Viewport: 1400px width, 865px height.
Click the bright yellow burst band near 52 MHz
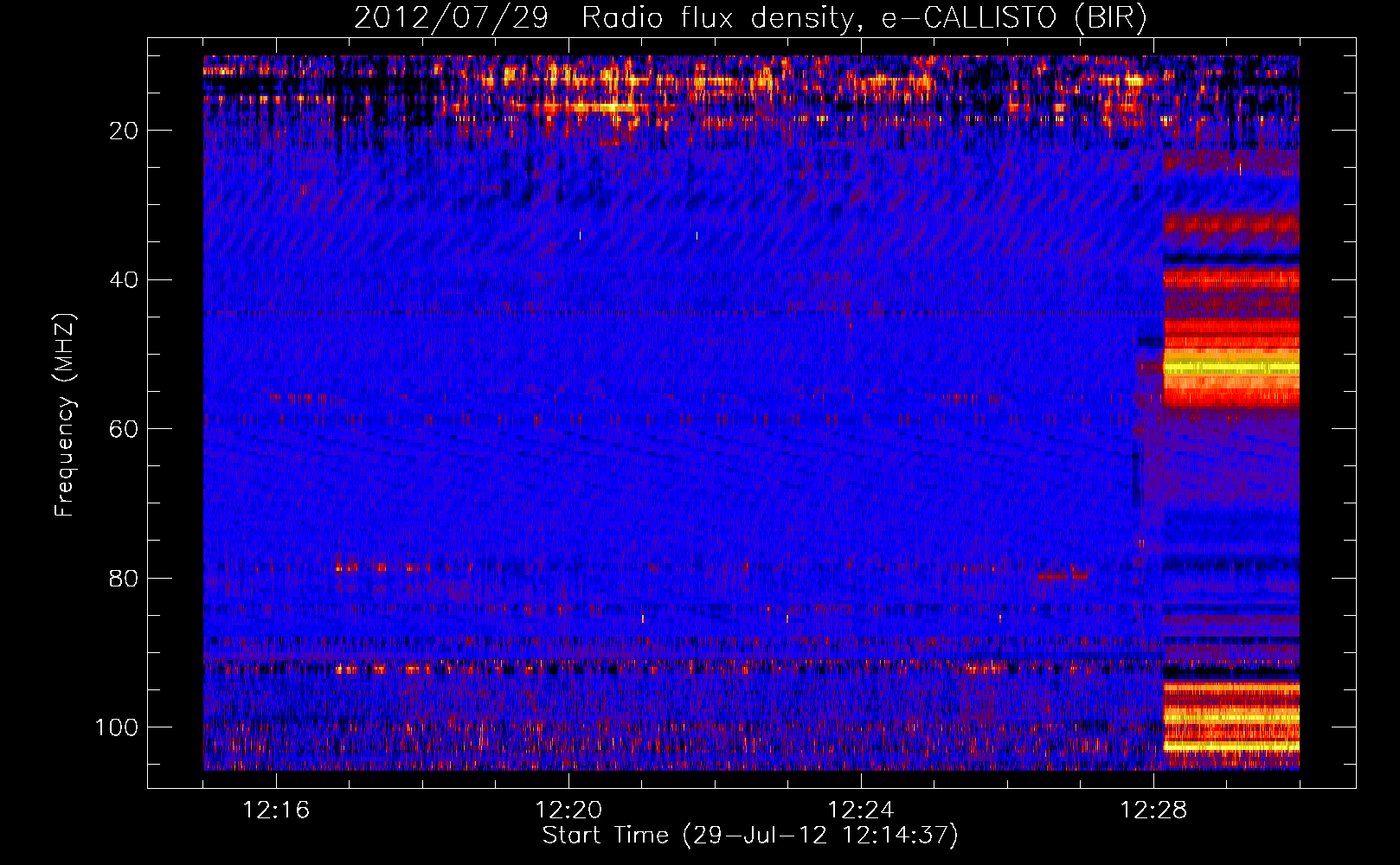coord(1231,368)
